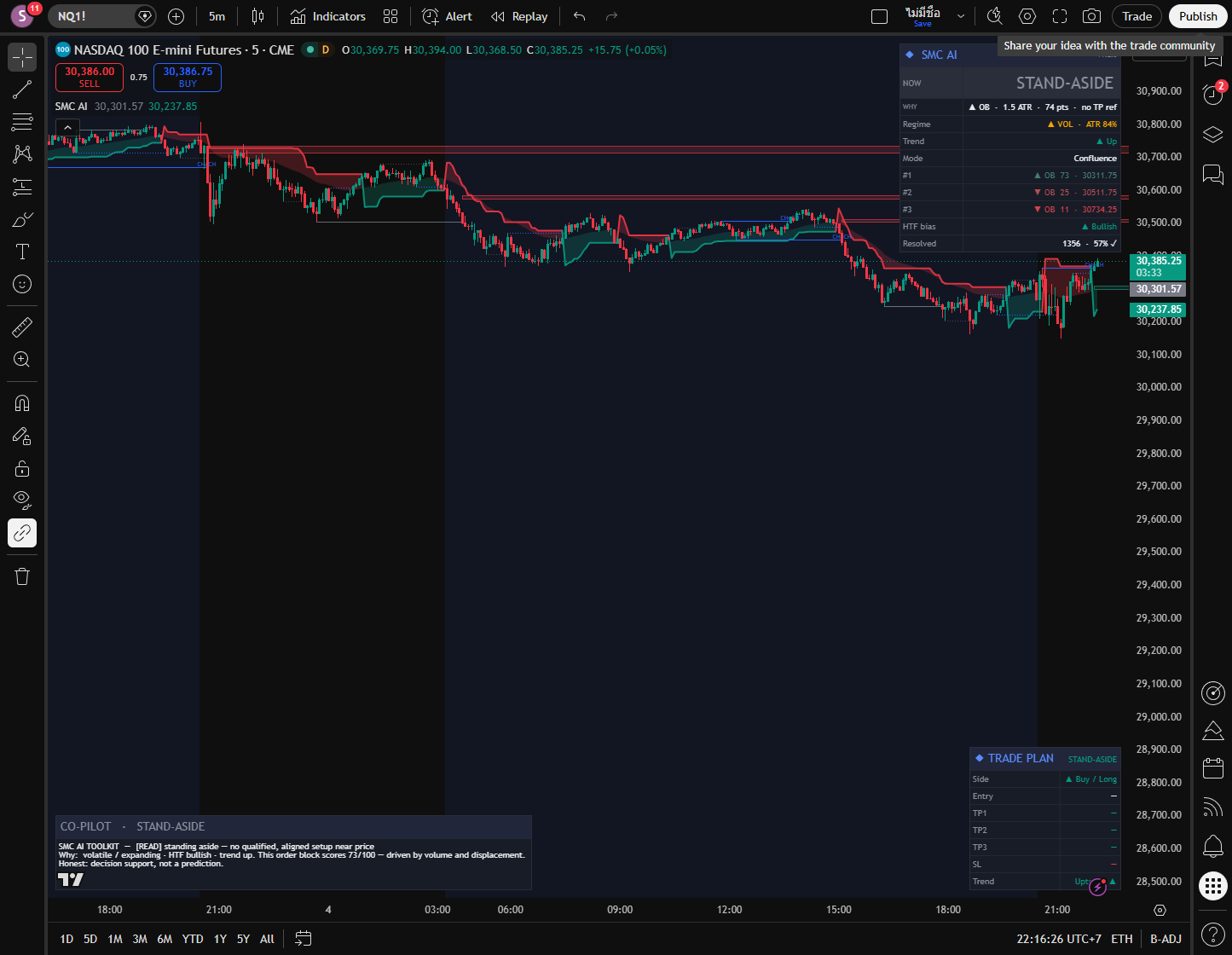The height and width of the screenshot is (955, 1232).
Task: Open the Fibonacci retracement tool
Action: click(x=22, y=122)
